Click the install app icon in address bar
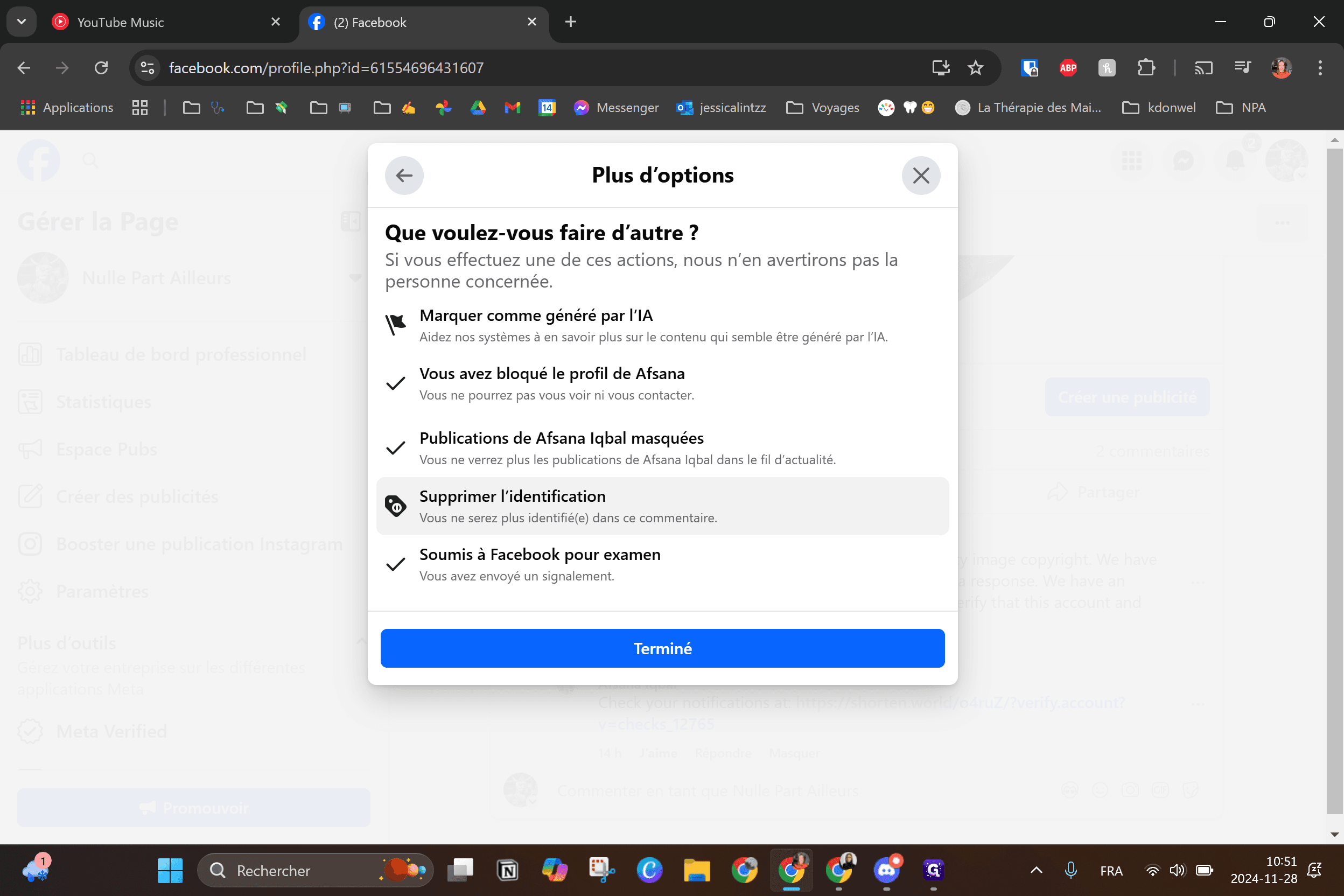Viewport: 1344px width, 896px height. [941, 68]
